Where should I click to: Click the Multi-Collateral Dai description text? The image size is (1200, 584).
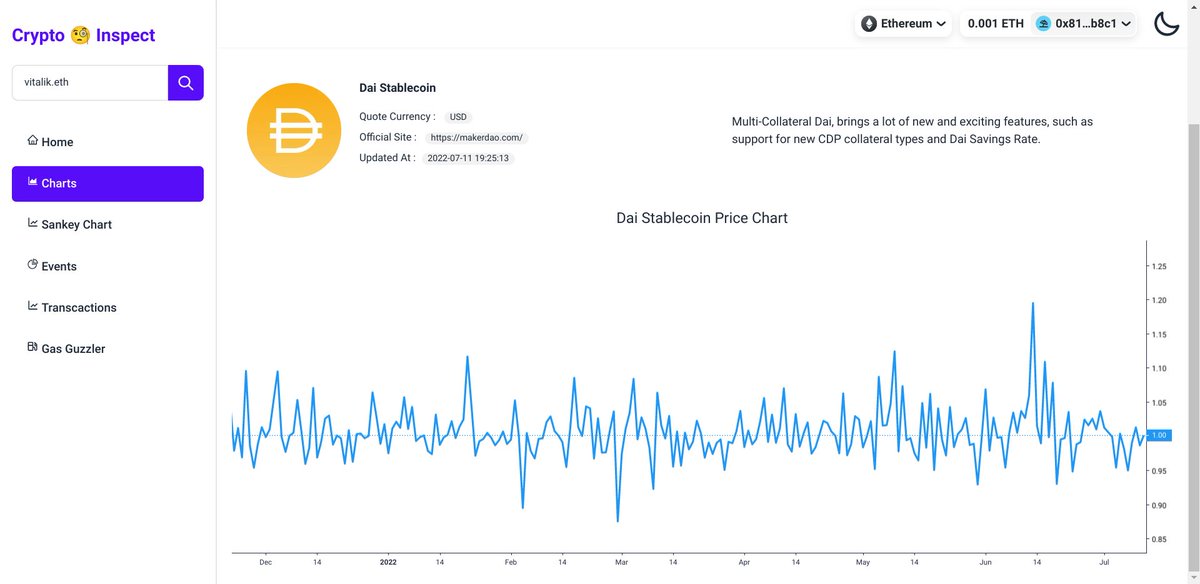click(912, 130)
